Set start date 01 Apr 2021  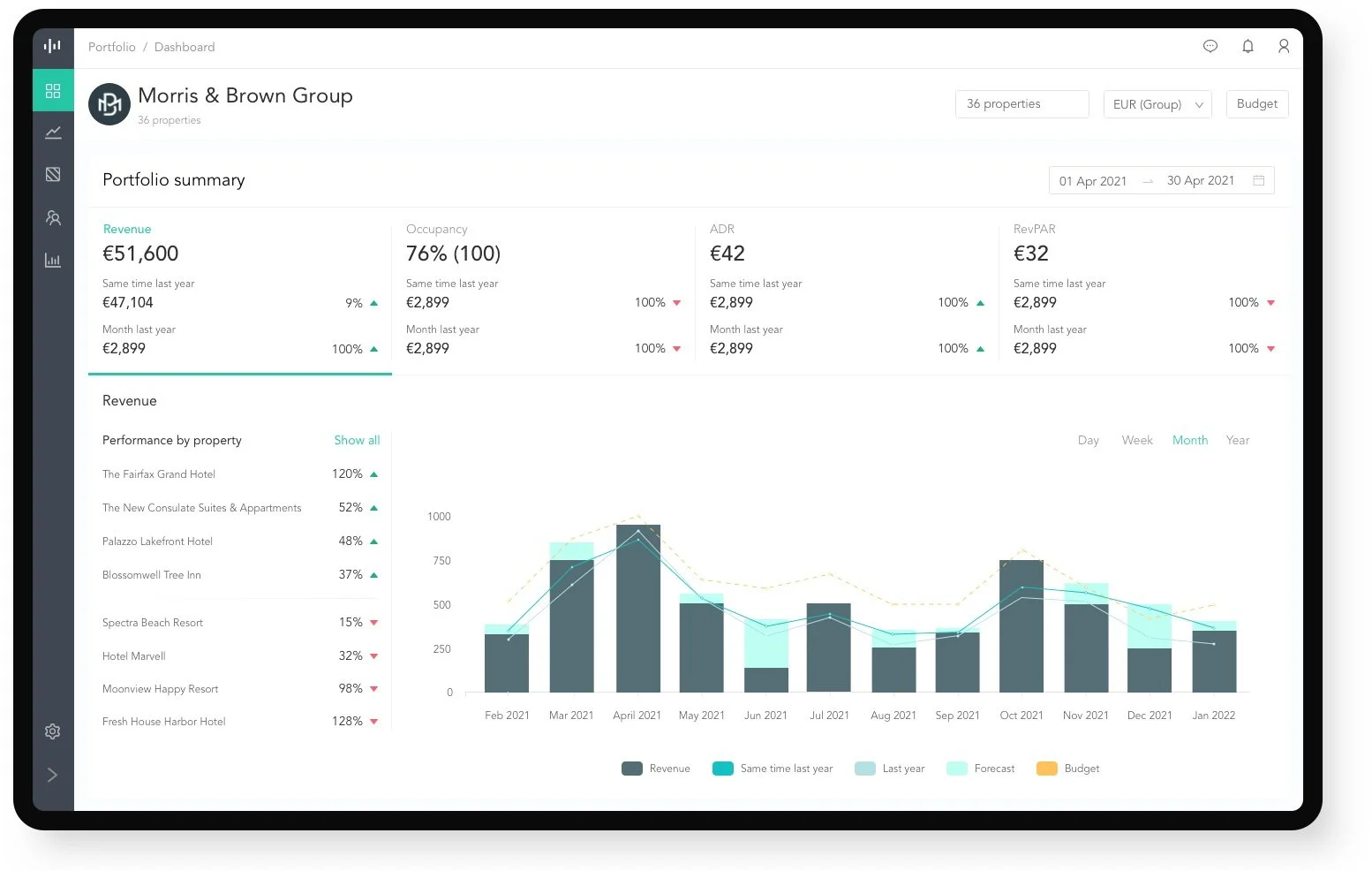(x=1093, y=181)
